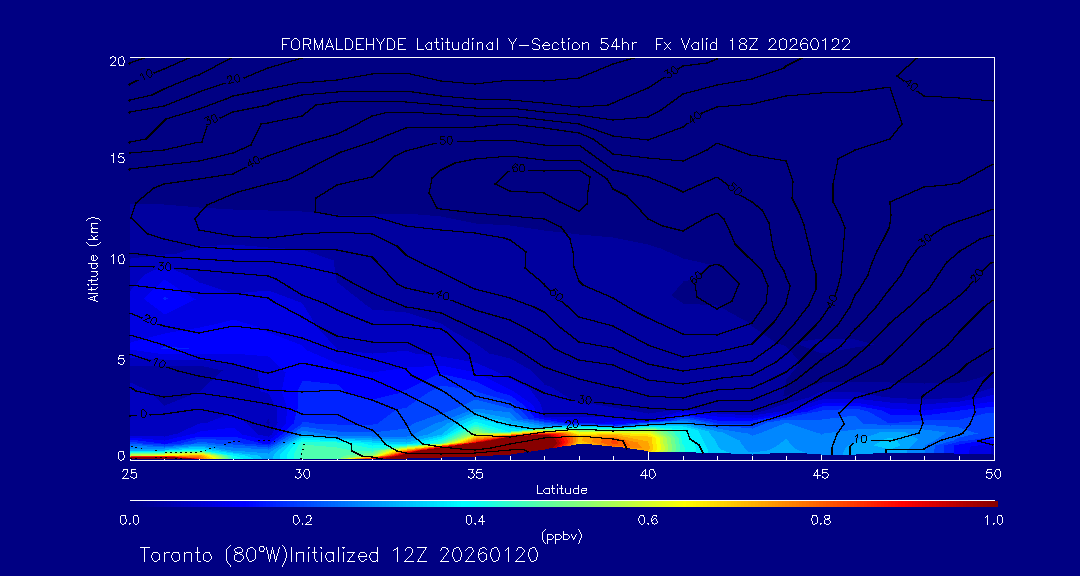Image resolution: width=1080 pixels, height=576 pixels.
Task: Click the 'Toronto (80°W)Initialized 12Z 20260120' caption
Action: (x=339, y=555)
